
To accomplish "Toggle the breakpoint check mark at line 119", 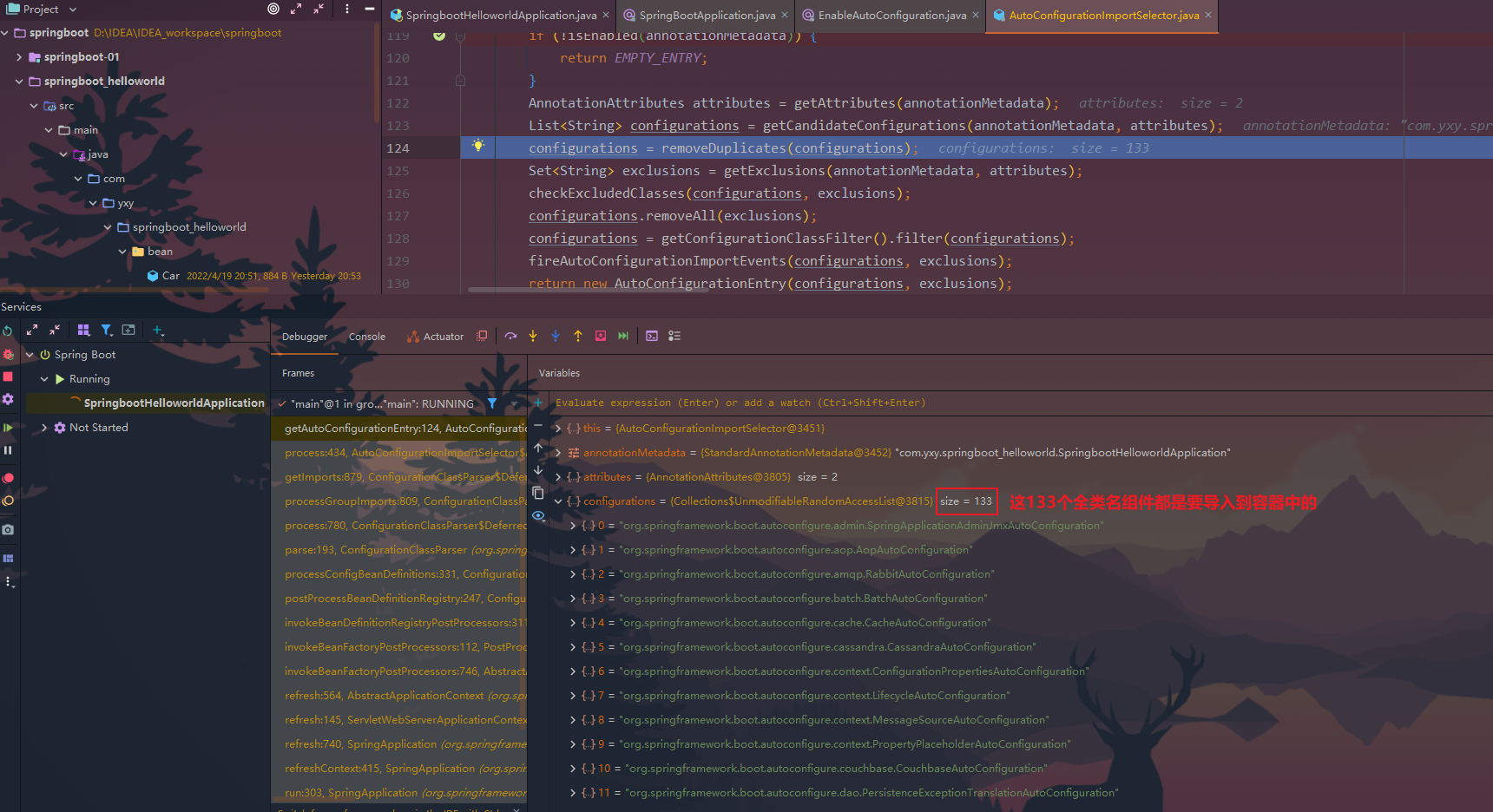I will (439, 36).
